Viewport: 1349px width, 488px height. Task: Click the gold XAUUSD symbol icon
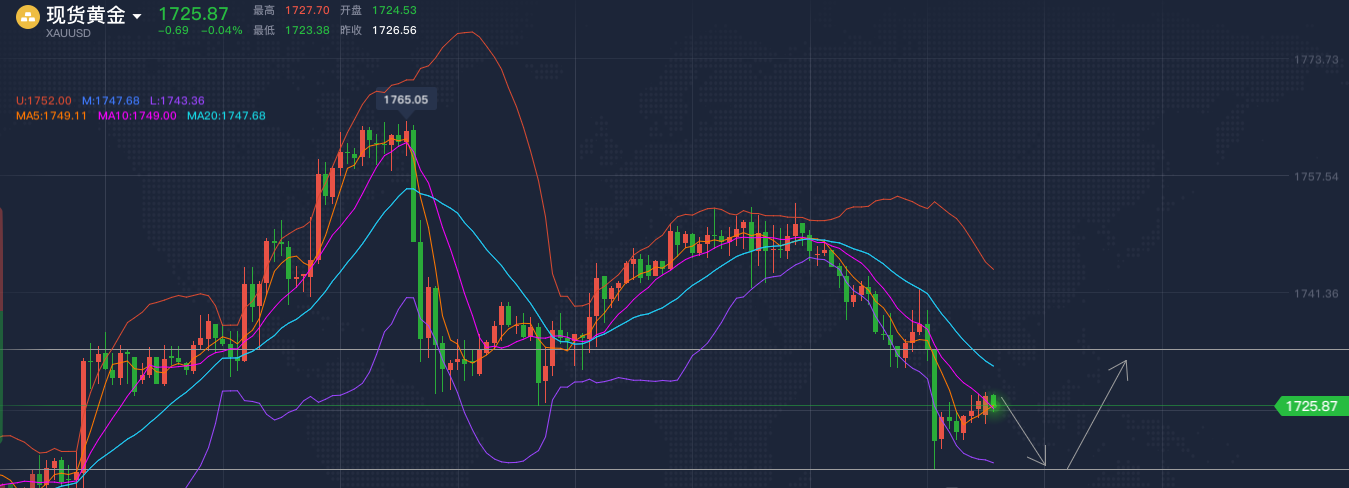click(x=28, y=16)
